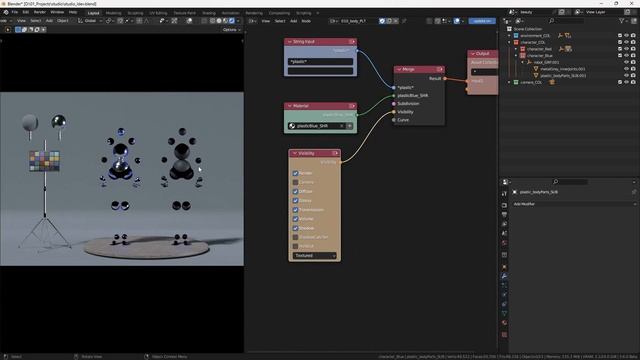Click the "plastic" text field in String Input node
Image resolution: width=640 pixels, height=360 pixels.
pyautogui.click(x=320, y=62)
